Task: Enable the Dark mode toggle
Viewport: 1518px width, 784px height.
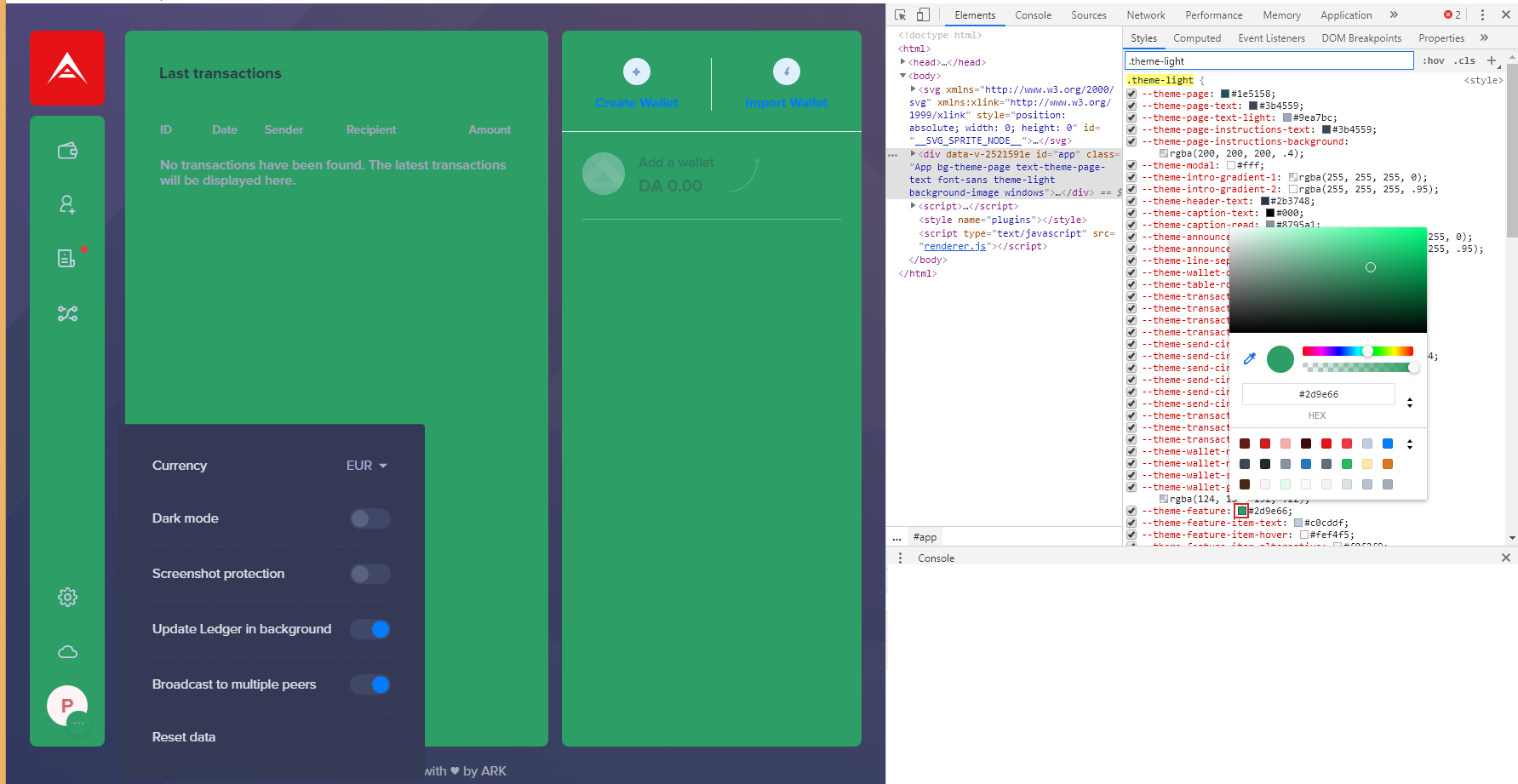Action: 370,518
